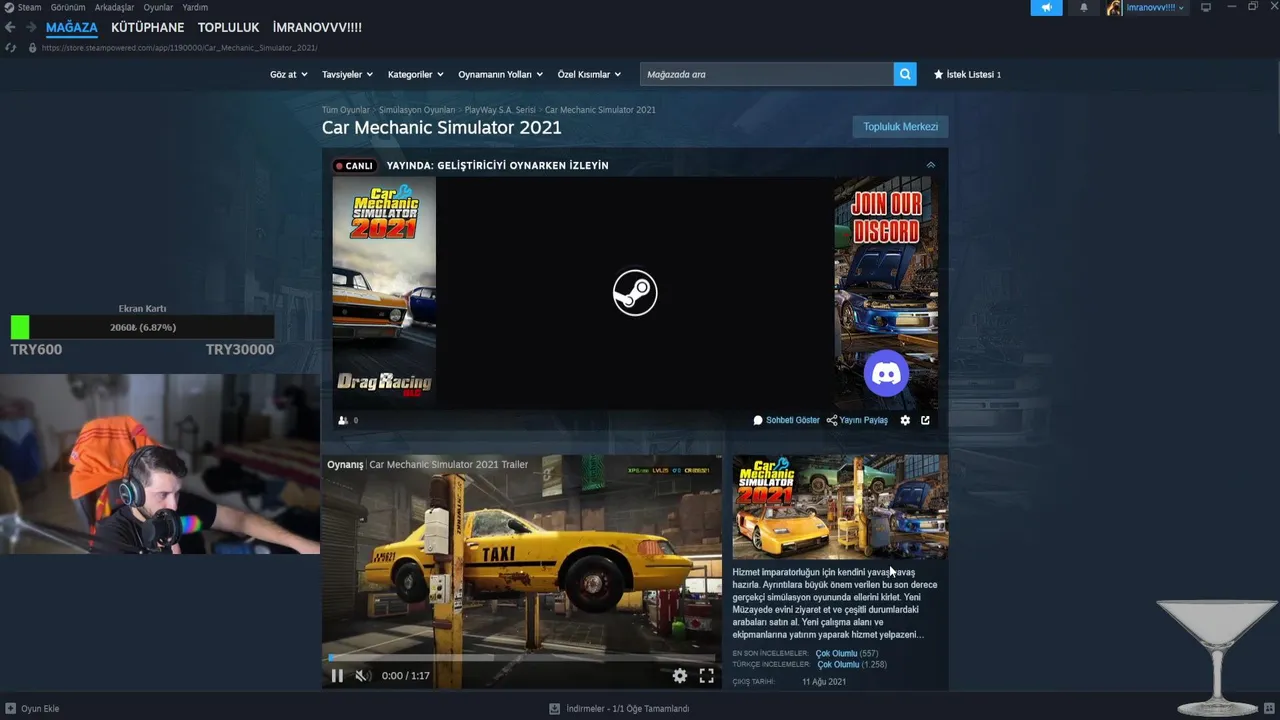
Task: Unmute the trailer audio
Action: pos(363,676)
